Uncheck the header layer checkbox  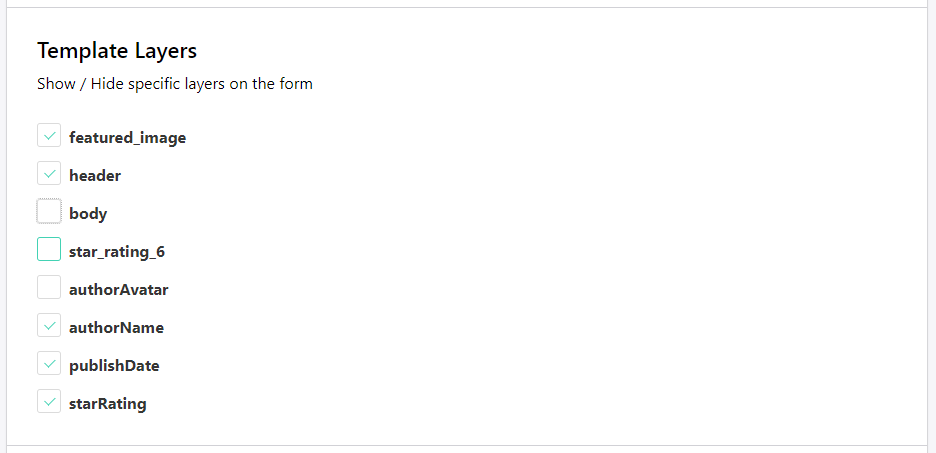(49, 174)
